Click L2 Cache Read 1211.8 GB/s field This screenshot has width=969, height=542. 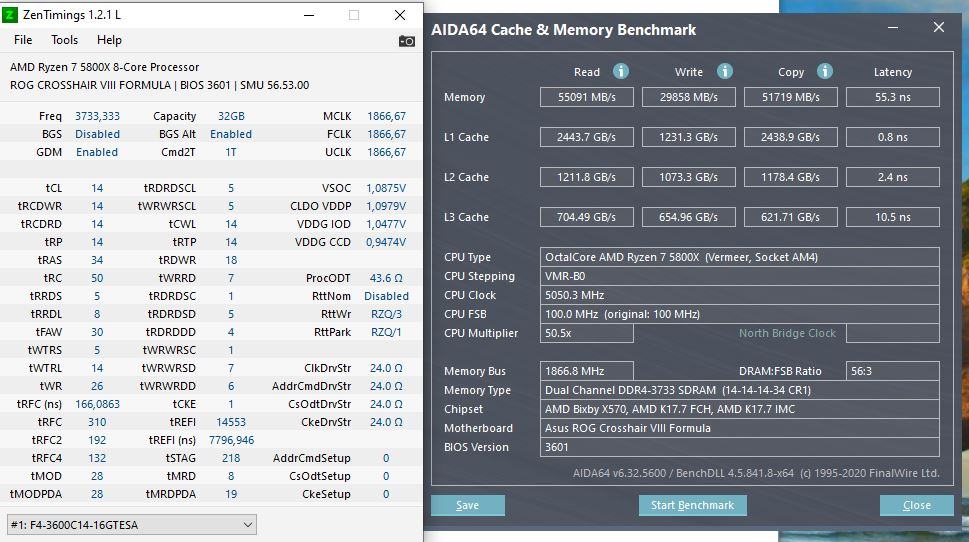tap(586, 177)
